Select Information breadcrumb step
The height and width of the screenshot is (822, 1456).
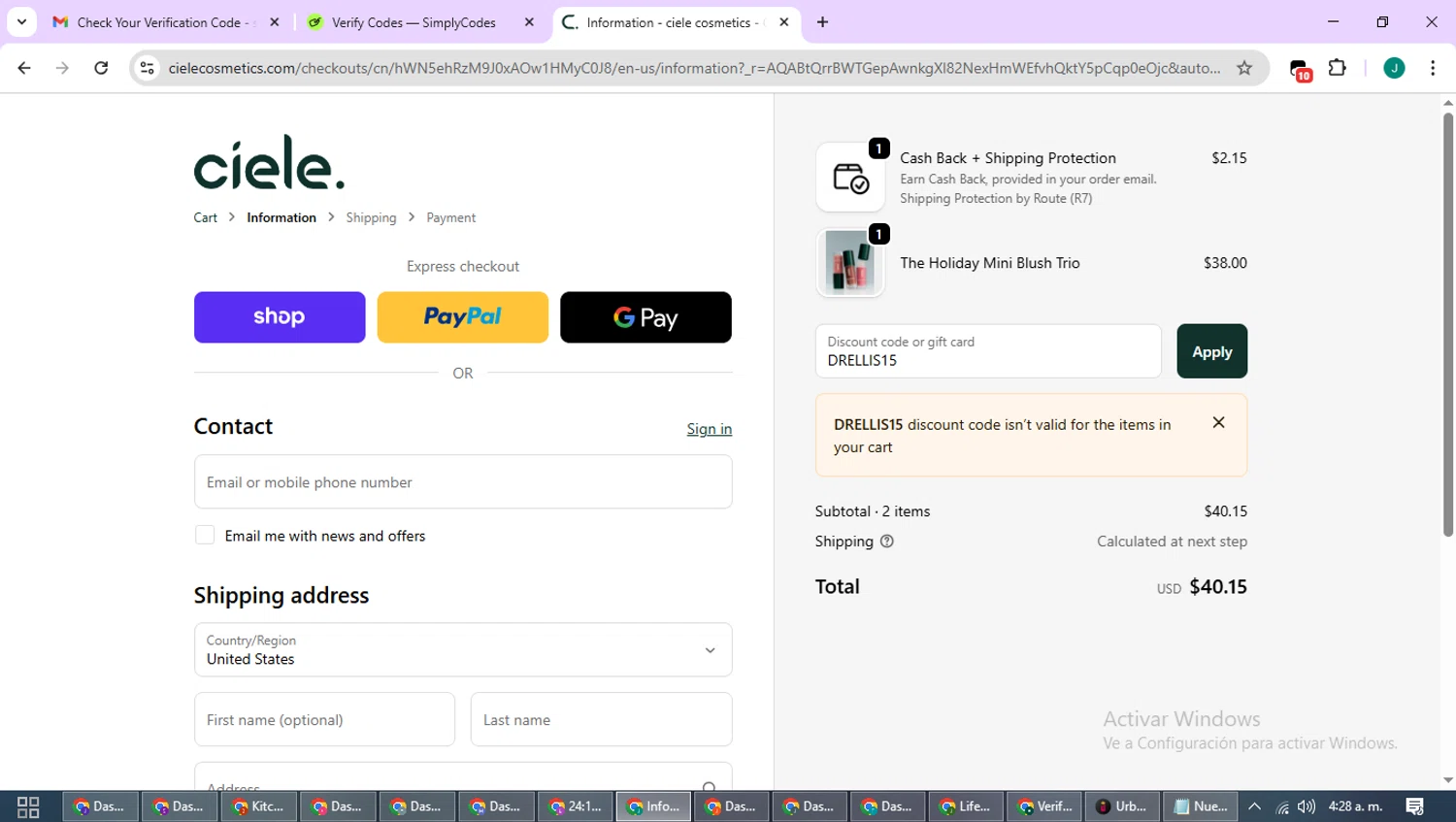pos(281,217)
